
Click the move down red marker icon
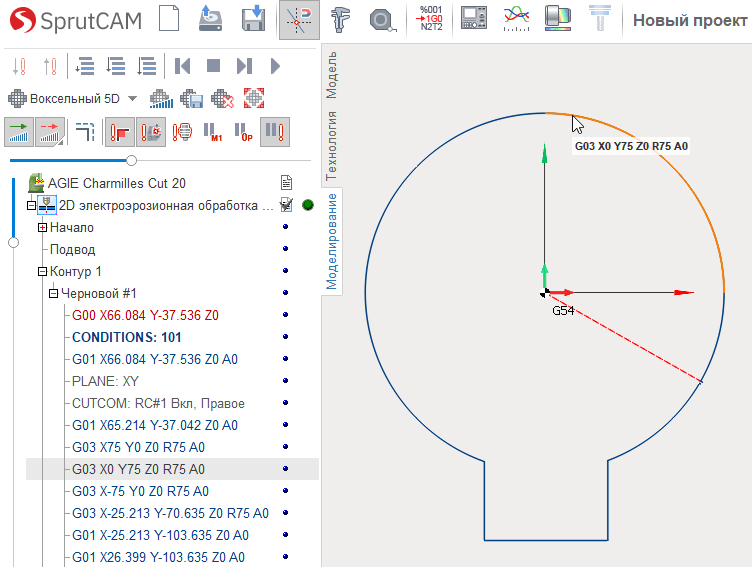[19, 66]
